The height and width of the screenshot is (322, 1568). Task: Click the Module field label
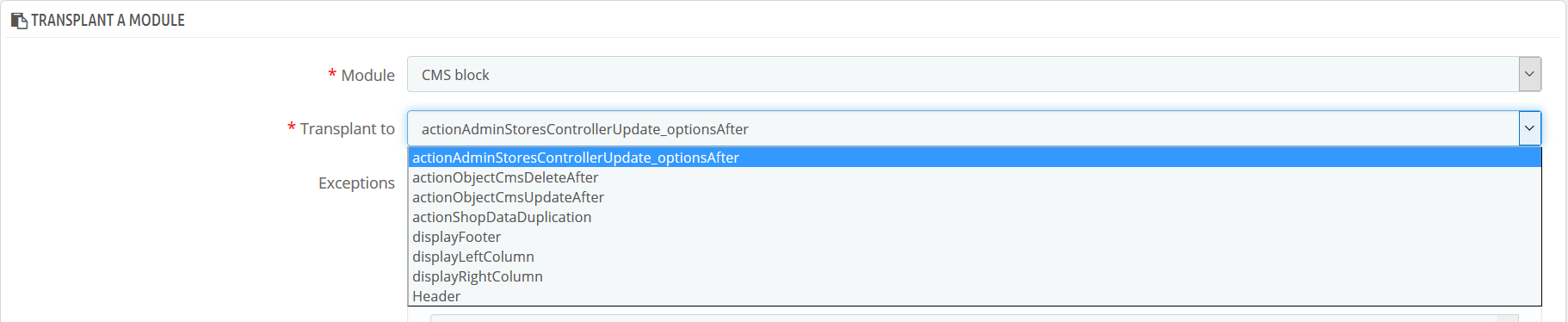[367, 75]
